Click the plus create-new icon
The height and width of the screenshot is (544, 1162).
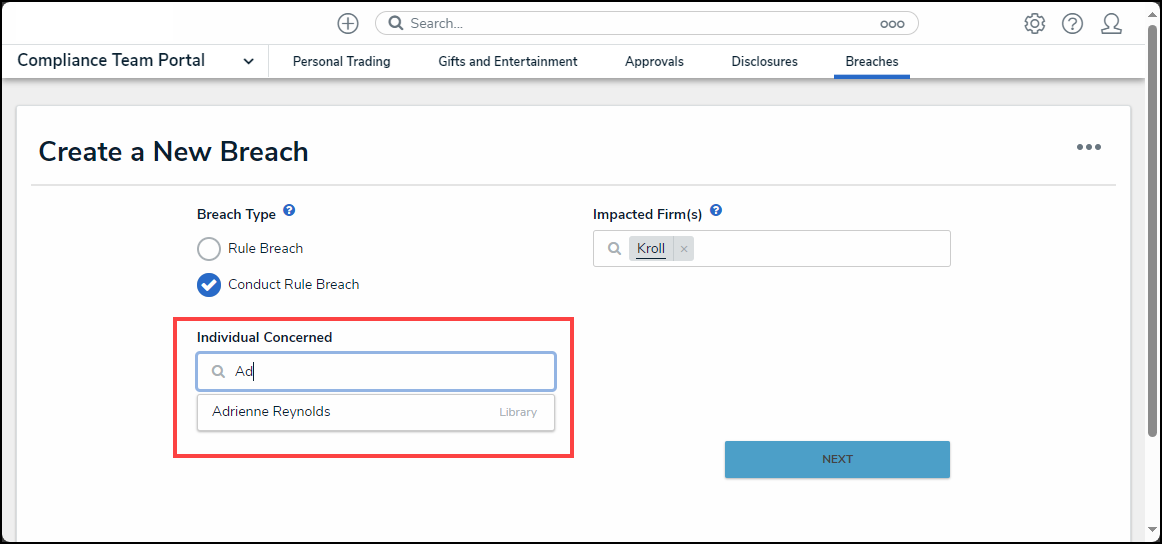348,23
